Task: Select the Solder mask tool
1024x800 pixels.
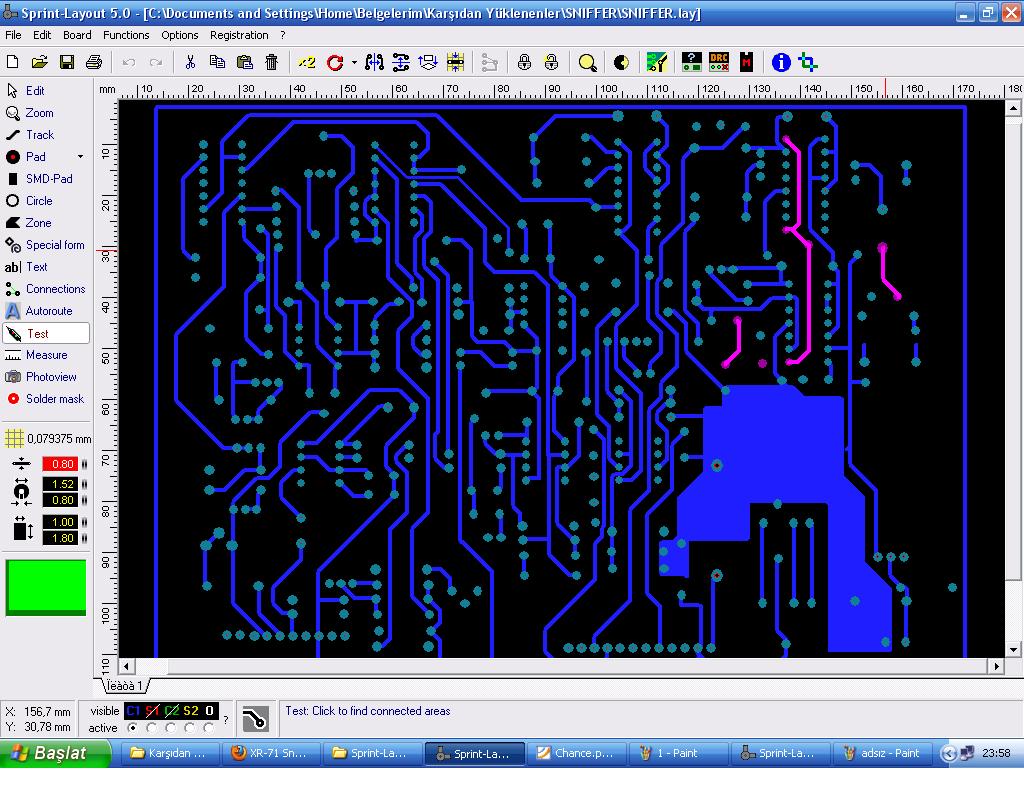Action: pos(54,399)
